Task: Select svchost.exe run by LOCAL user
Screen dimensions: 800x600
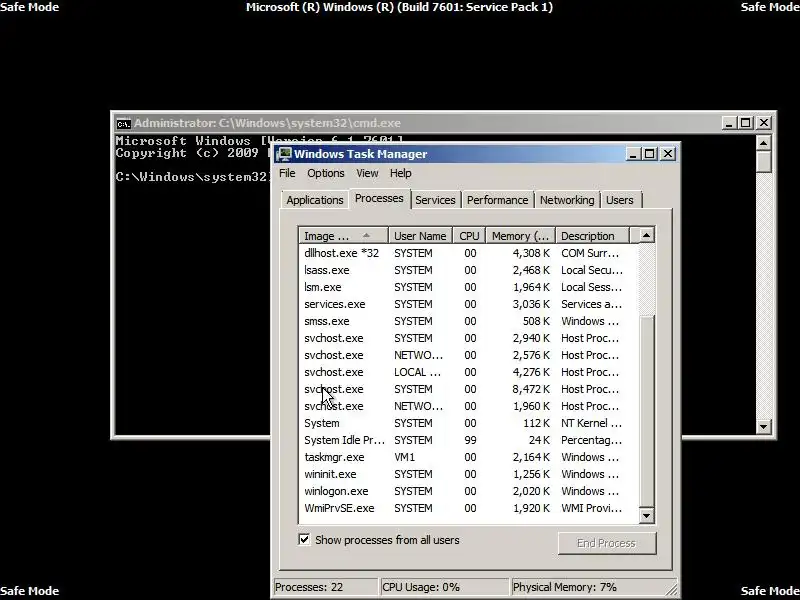Action: [x=468, y=372]
